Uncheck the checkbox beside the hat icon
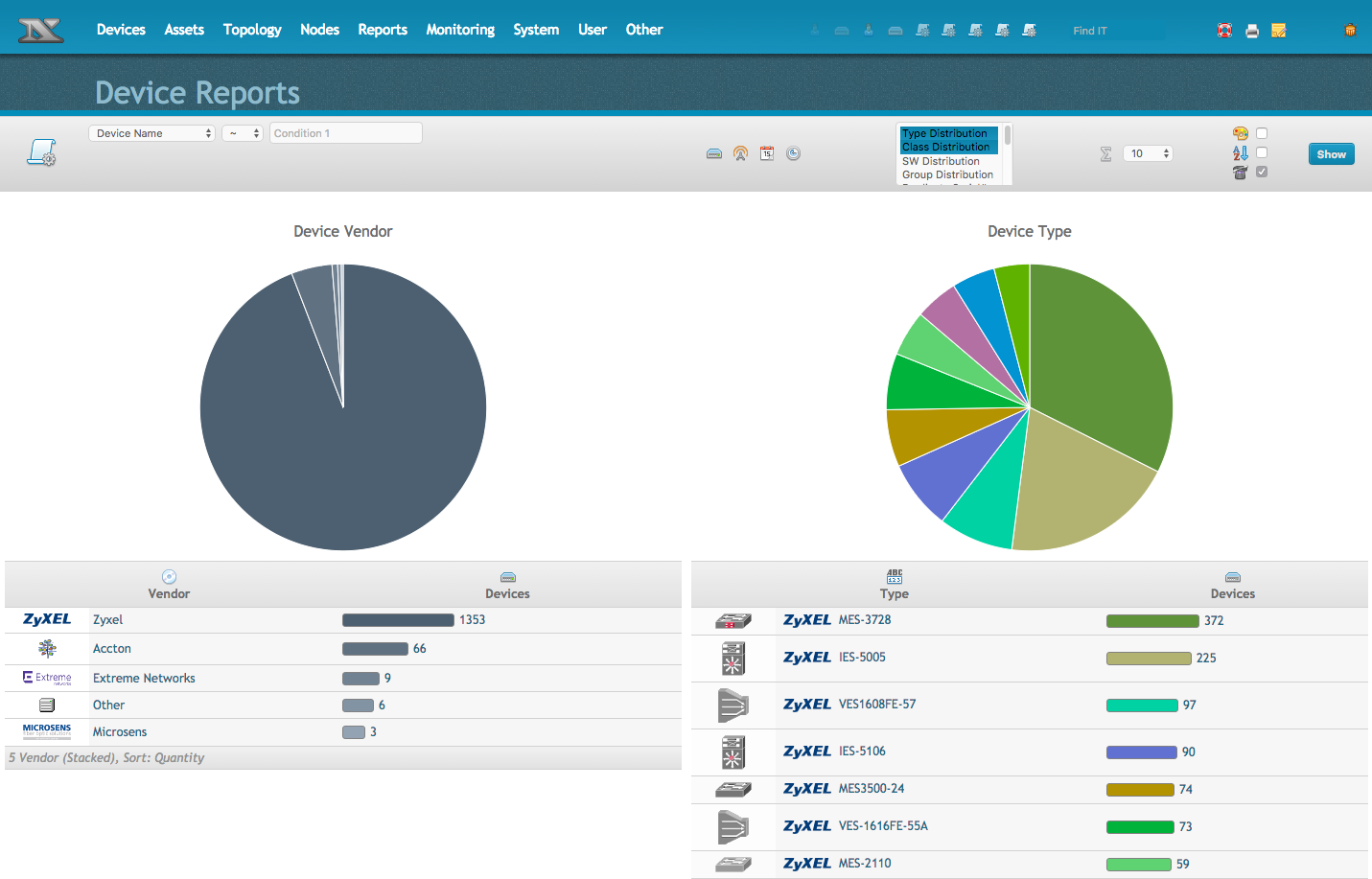Screen dimensions: 1372x879 coord(1262,172)
